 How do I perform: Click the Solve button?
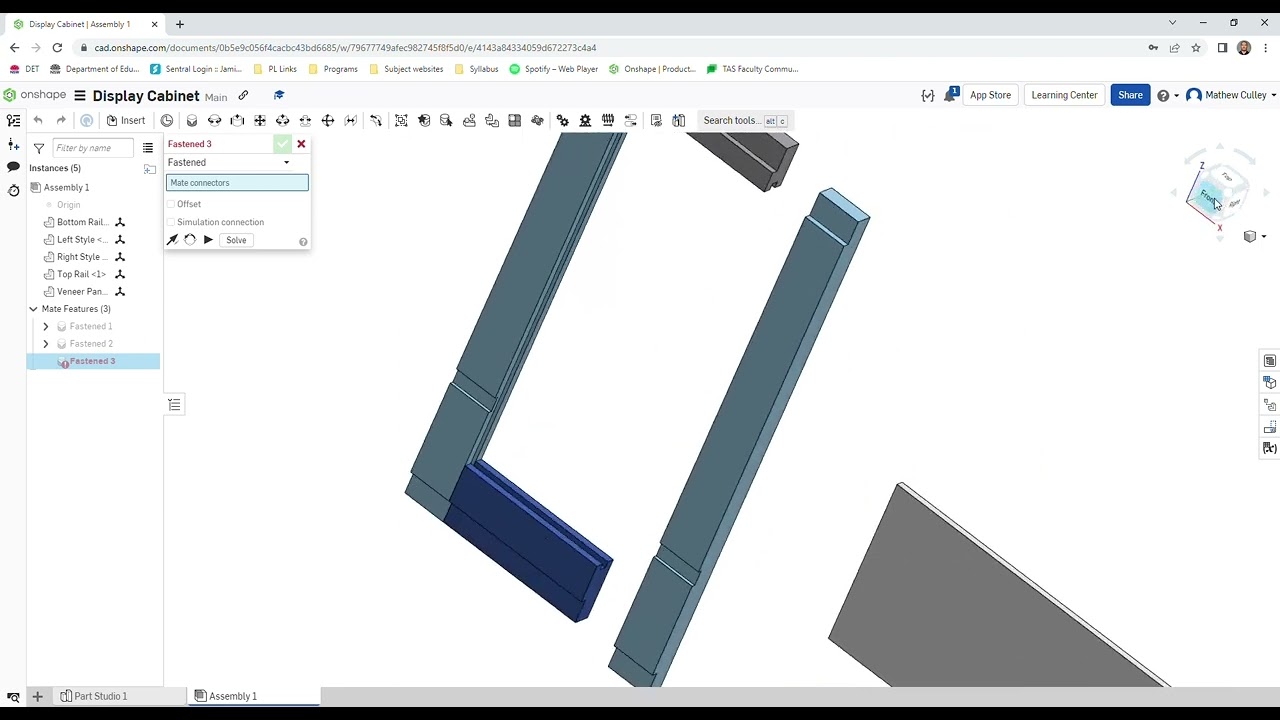tap(236, 240)
